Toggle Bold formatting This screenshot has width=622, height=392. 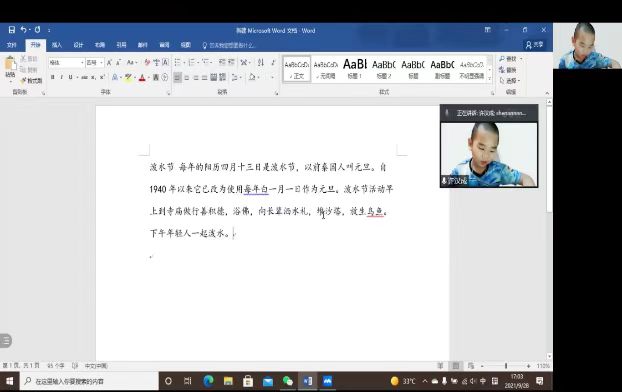[52, 77]
